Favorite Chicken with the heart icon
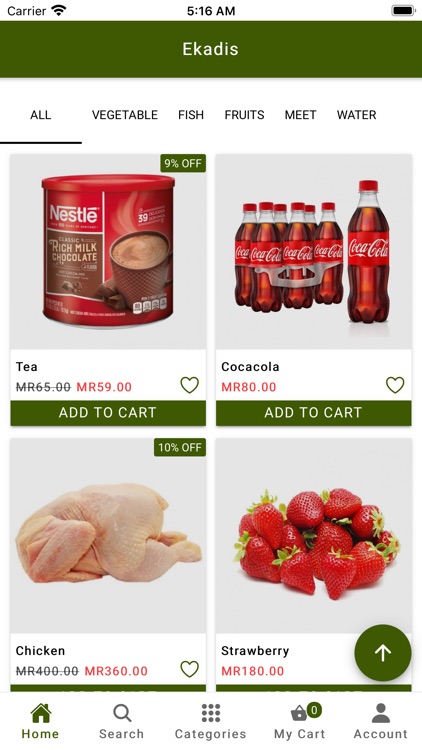The height and width of the screenshot is (750, 422). 189,669
